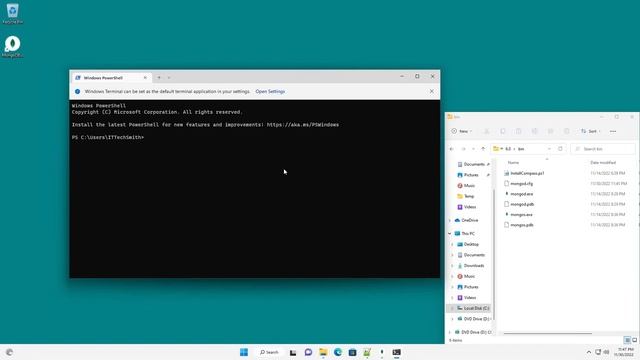Open a new tab in Windows Terminal
The width and height of the screenshot is (640, 360).
click(159, 78)
